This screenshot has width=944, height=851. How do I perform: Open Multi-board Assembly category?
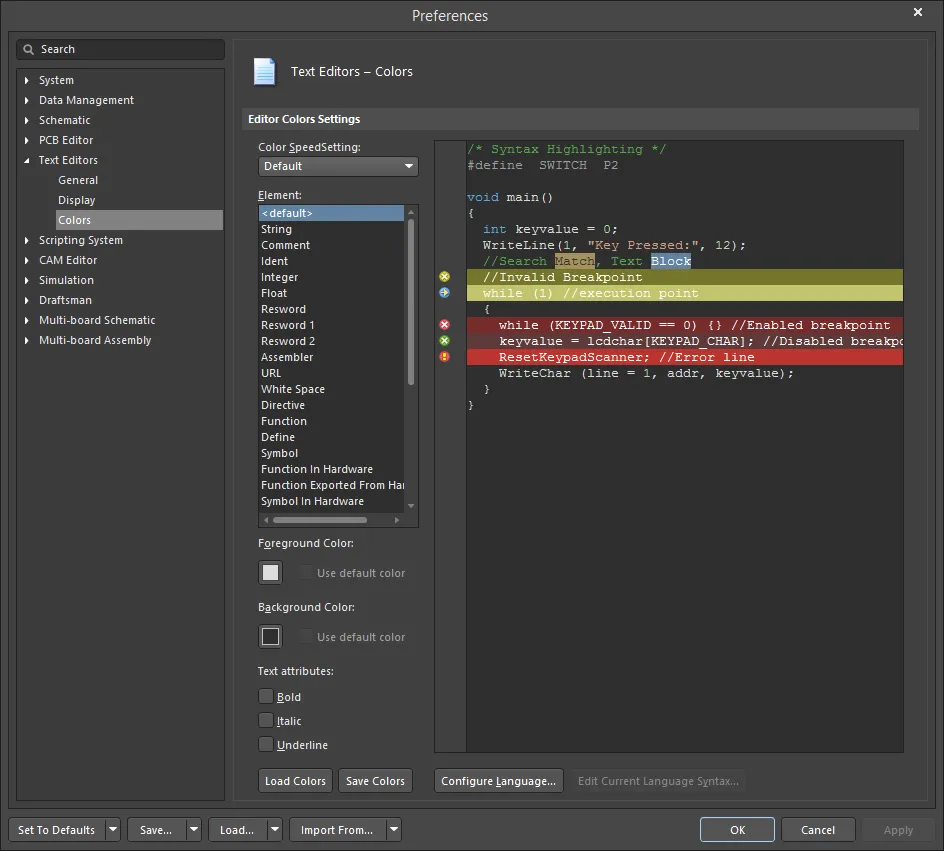coord(95,340)
